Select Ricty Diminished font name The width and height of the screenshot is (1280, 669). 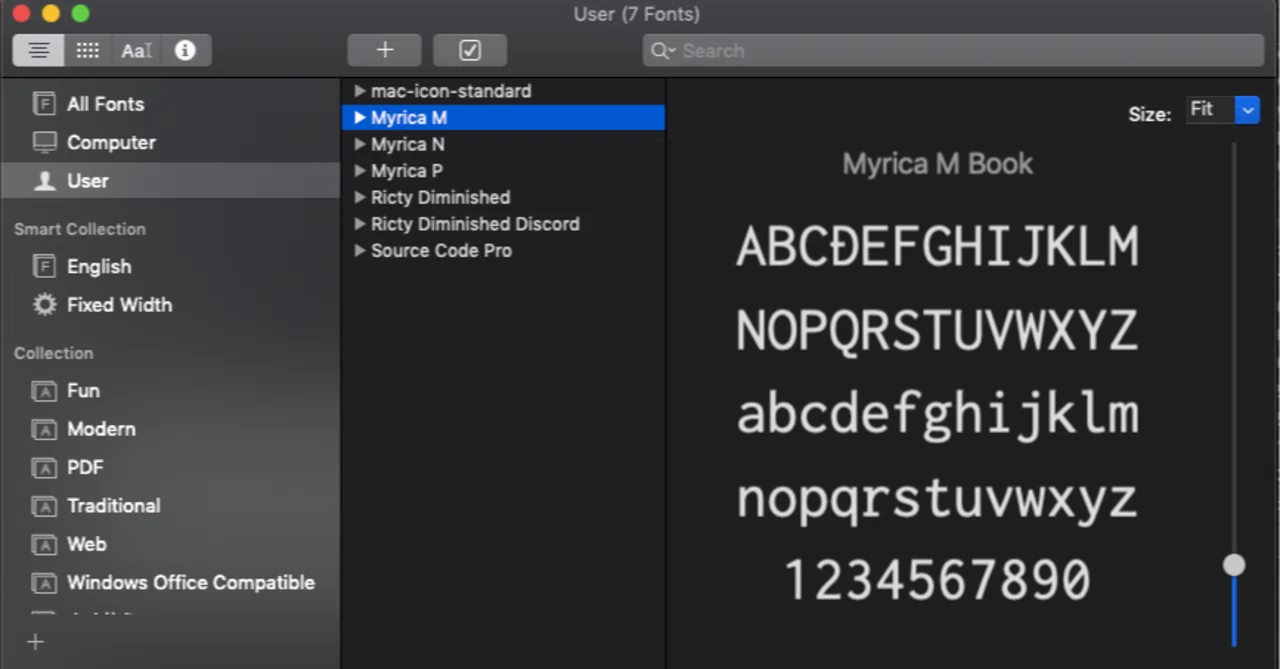441,197
